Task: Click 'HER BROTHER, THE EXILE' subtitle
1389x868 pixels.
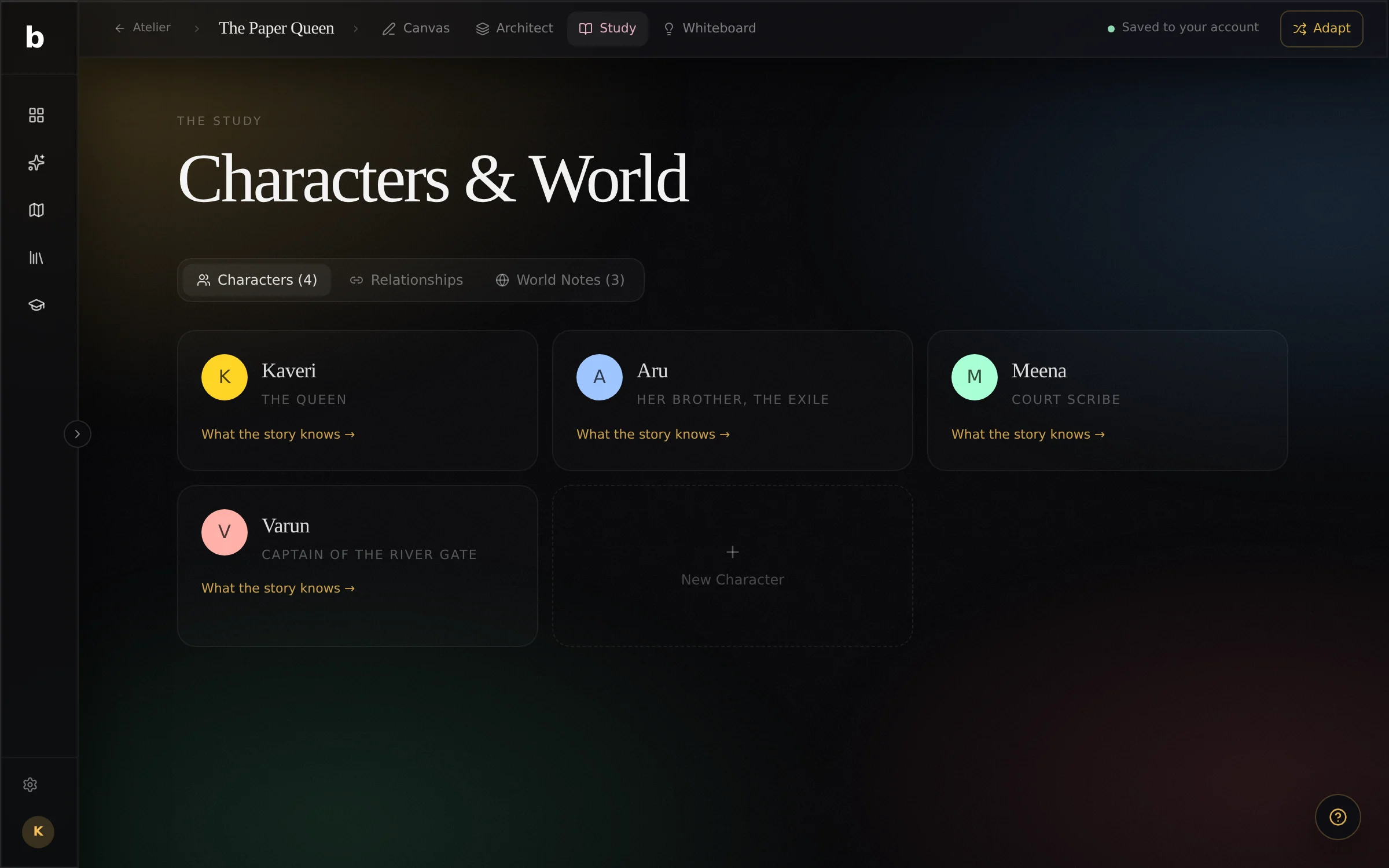Action: (733, 399)
